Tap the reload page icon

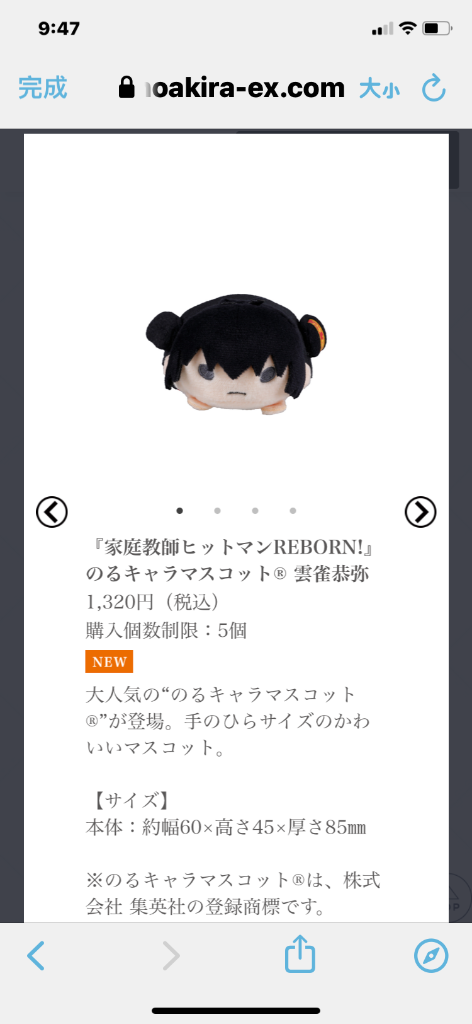[x=433, y=88]
